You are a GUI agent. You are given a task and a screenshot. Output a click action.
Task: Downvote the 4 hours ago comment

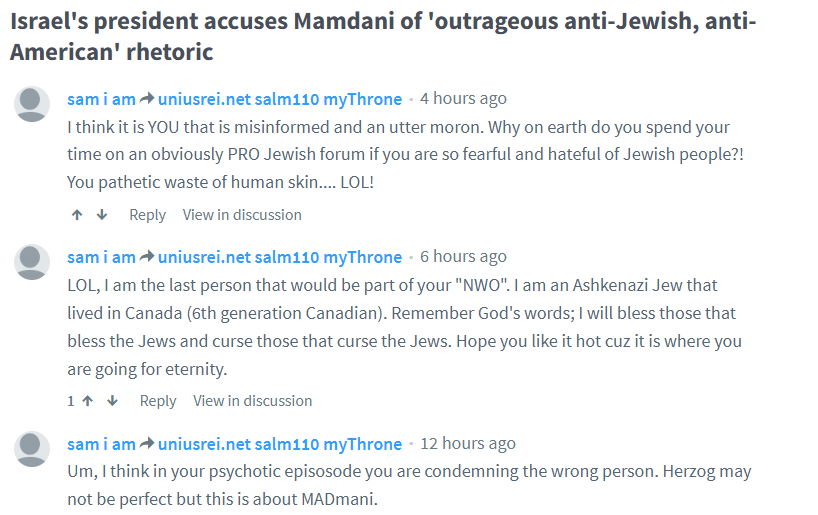click(101, 215)
